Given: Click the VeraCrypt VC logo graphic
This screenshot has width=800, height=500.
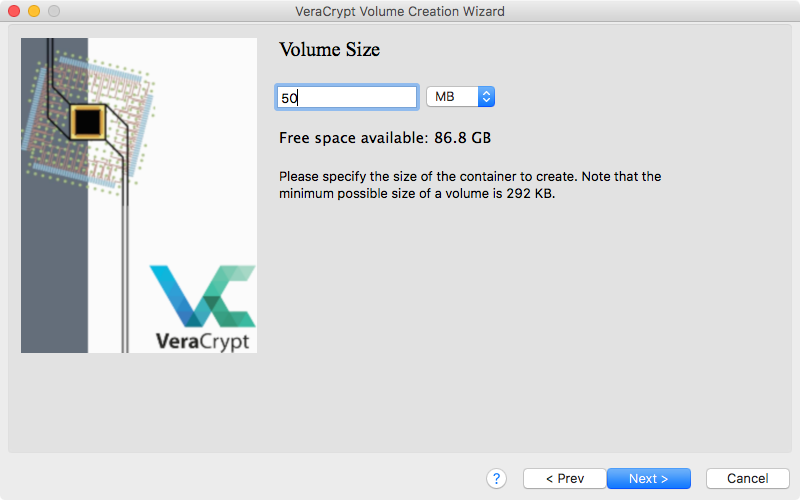Looking at the screenshot, I should click(203, 296).
